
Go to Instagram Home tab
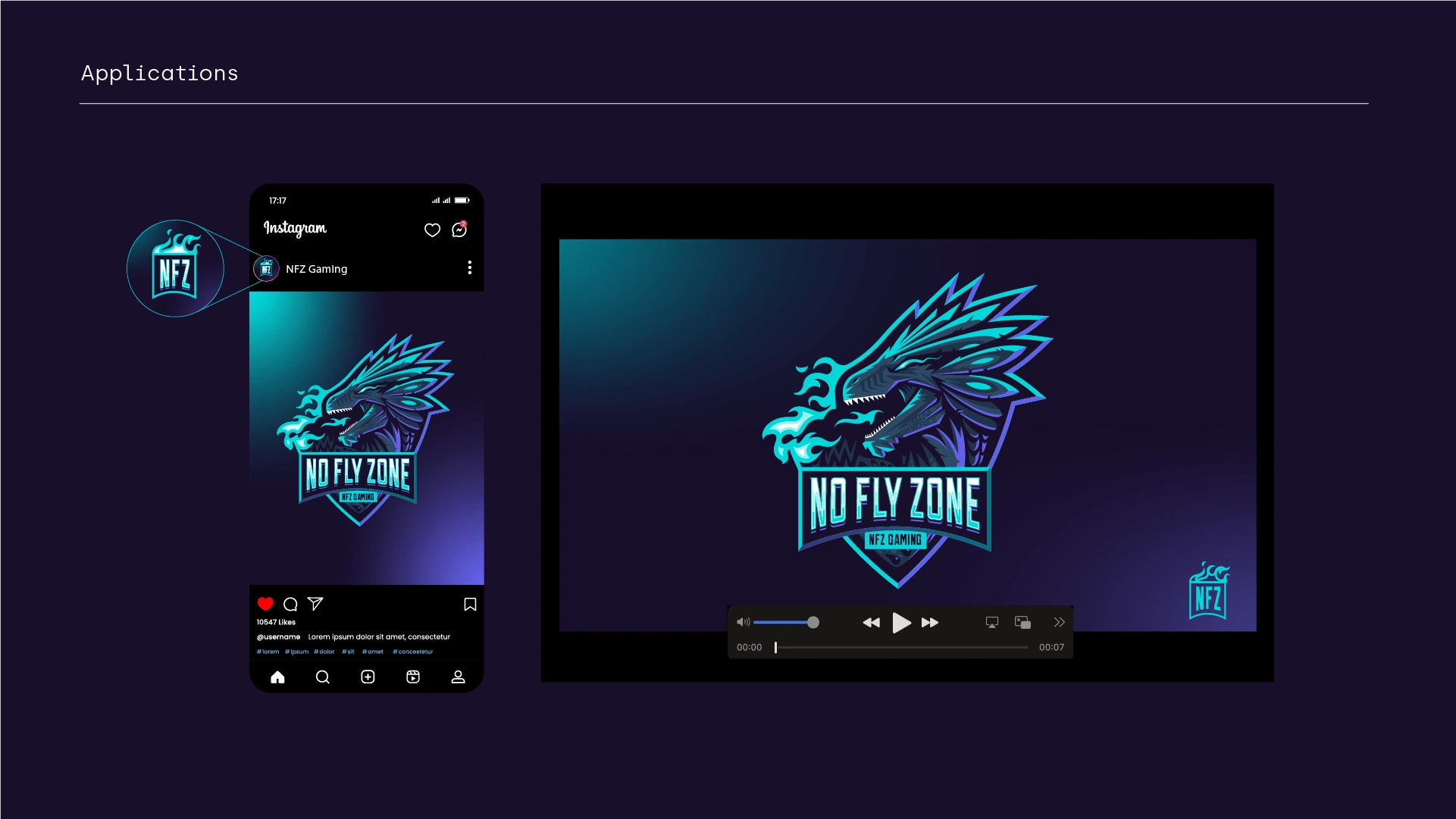tap(277, 677)
